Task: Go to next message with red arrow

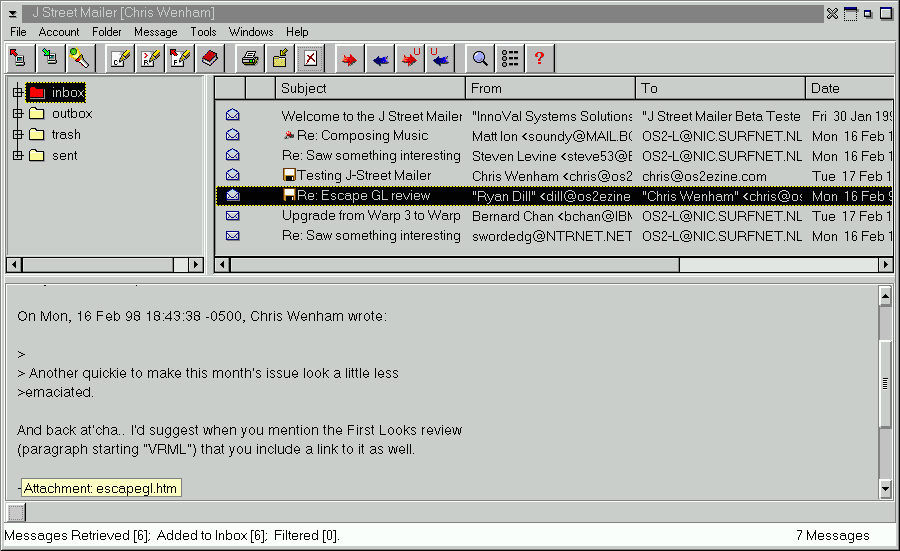Action: [350, 59]
